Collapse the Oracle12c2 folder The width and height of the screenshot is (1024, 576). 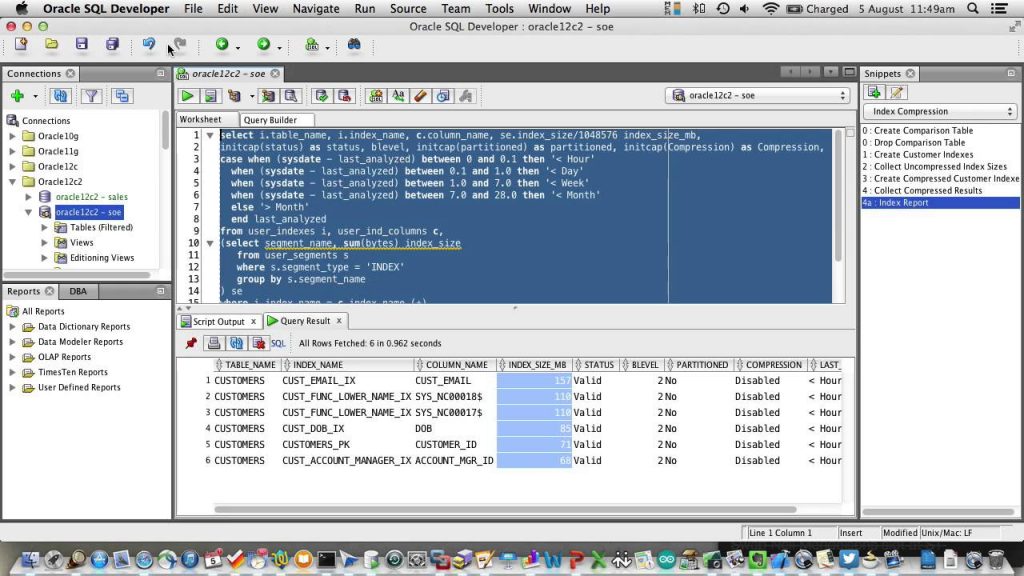12,182
